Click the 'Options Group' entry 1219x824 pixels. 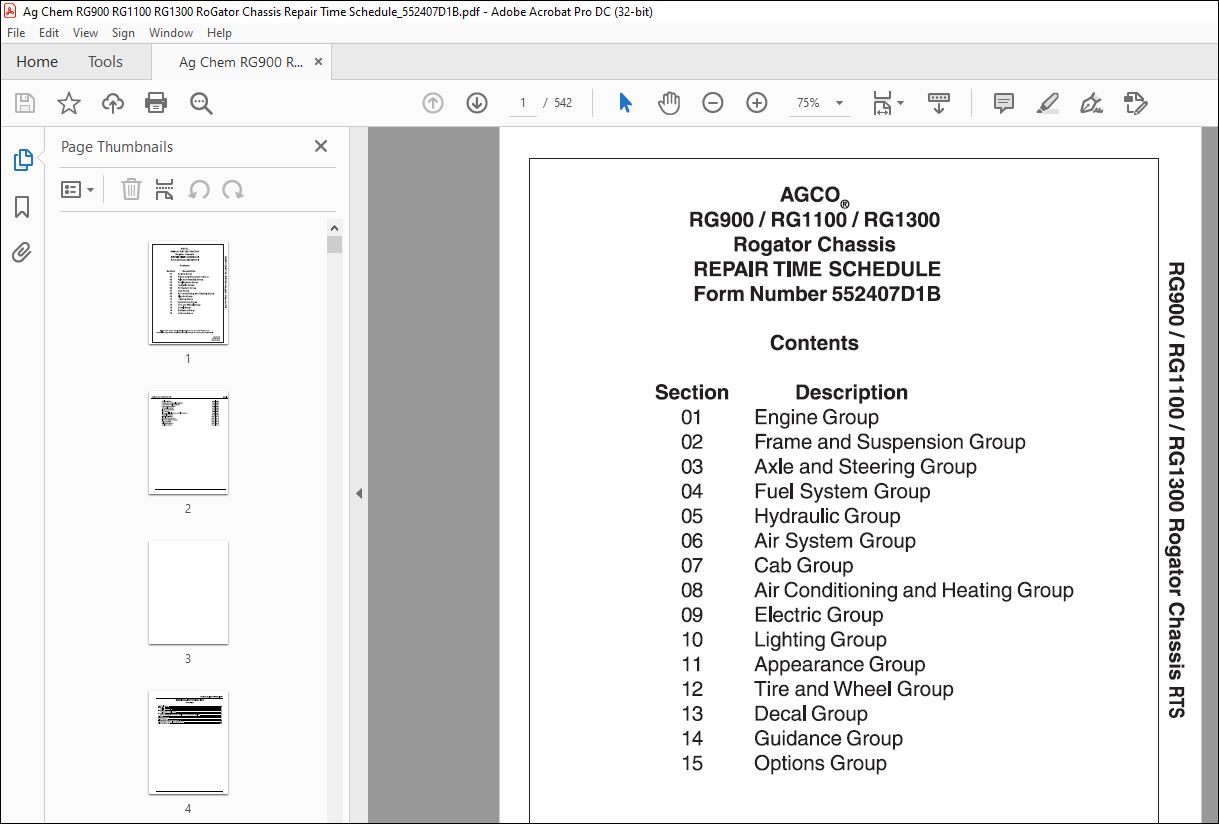click(820, 764)
